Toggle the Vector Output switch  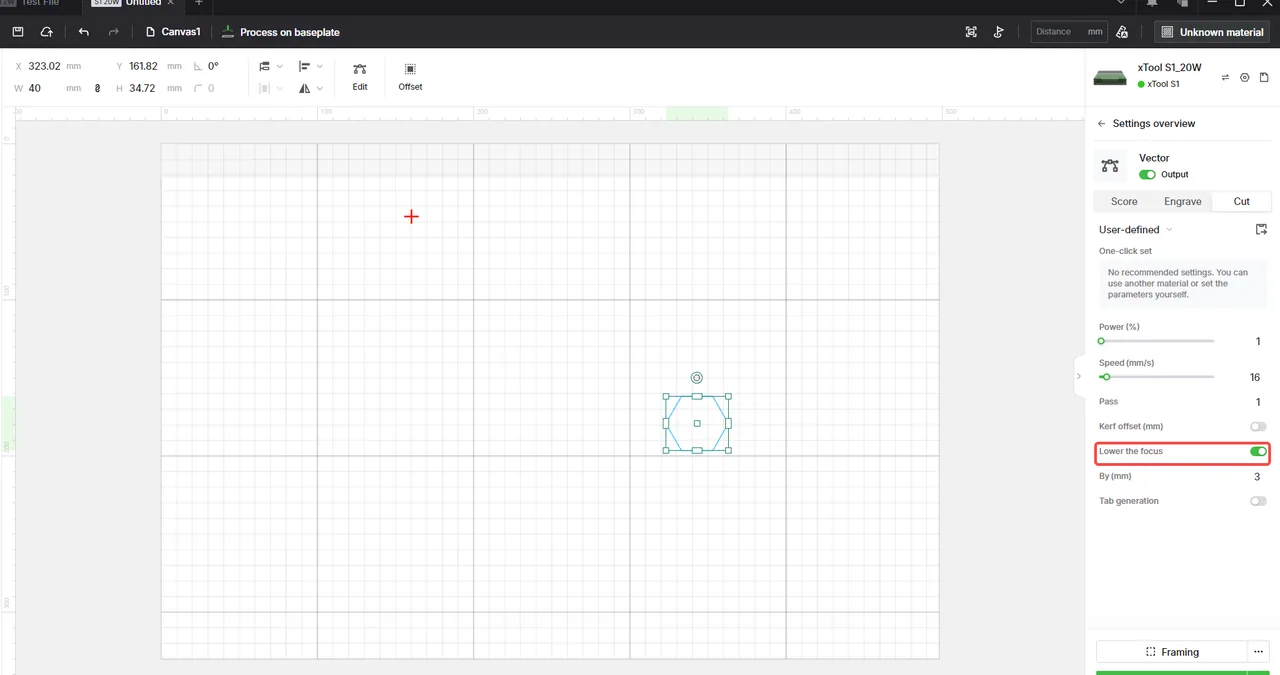click(x=1147, y=175)
